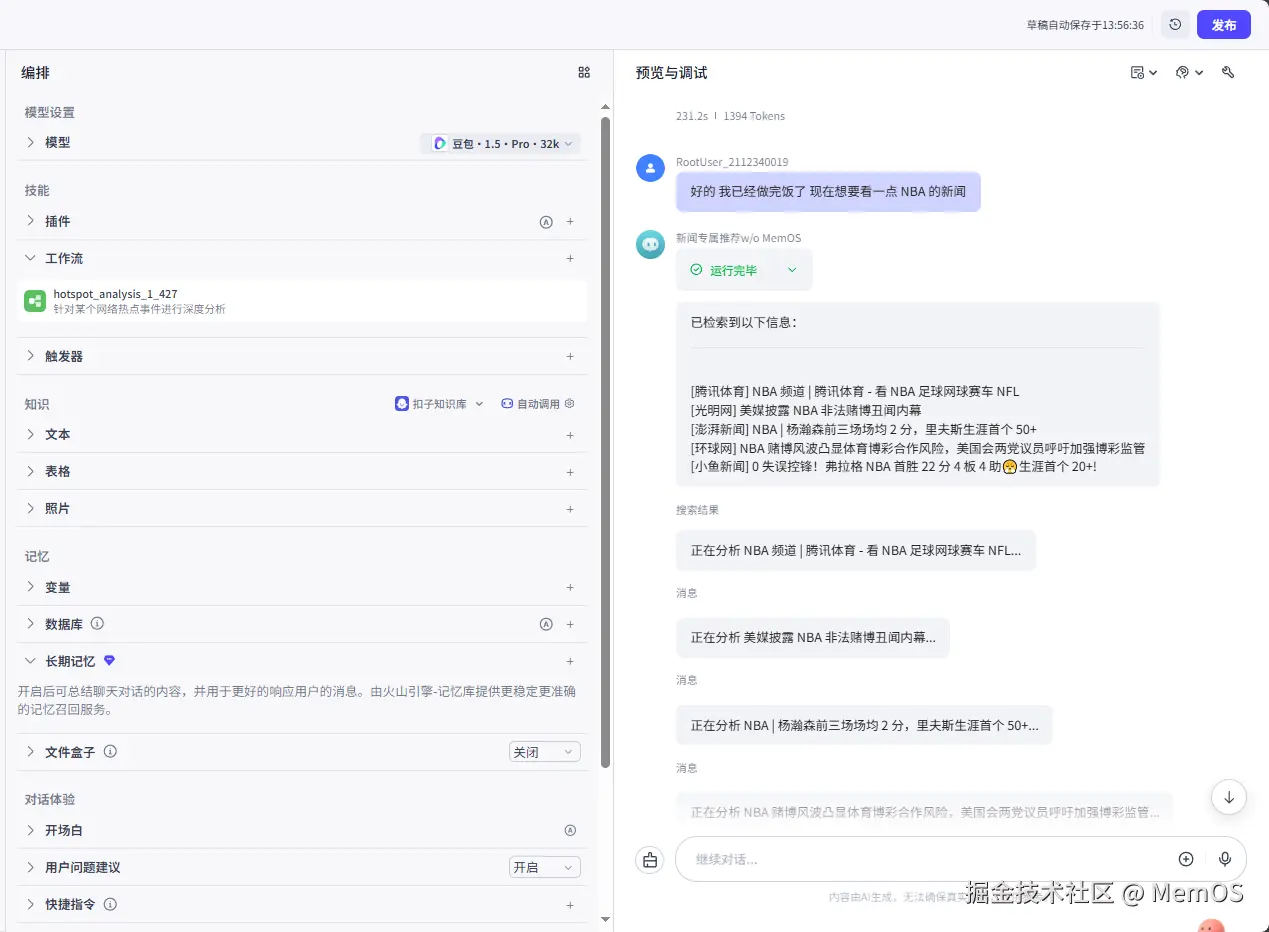Add a plugin with the 插件 plus icon
This screenshot has width=1269, height=932.
[570, 222]
